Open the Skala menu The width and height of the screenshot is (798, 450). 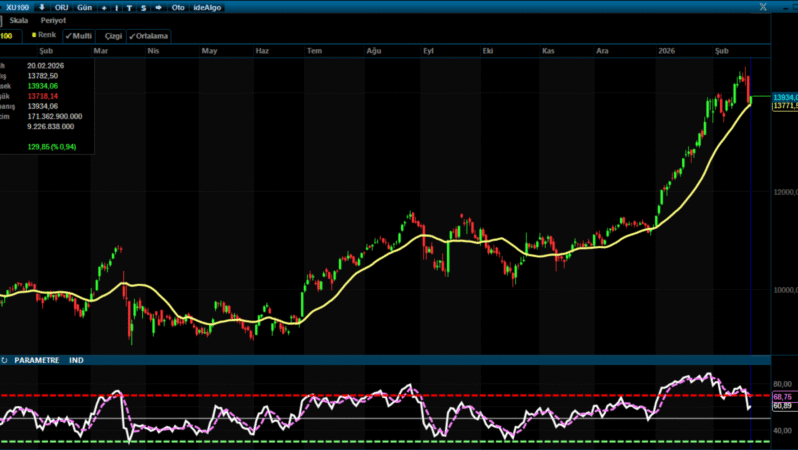[x=19, y=20]
